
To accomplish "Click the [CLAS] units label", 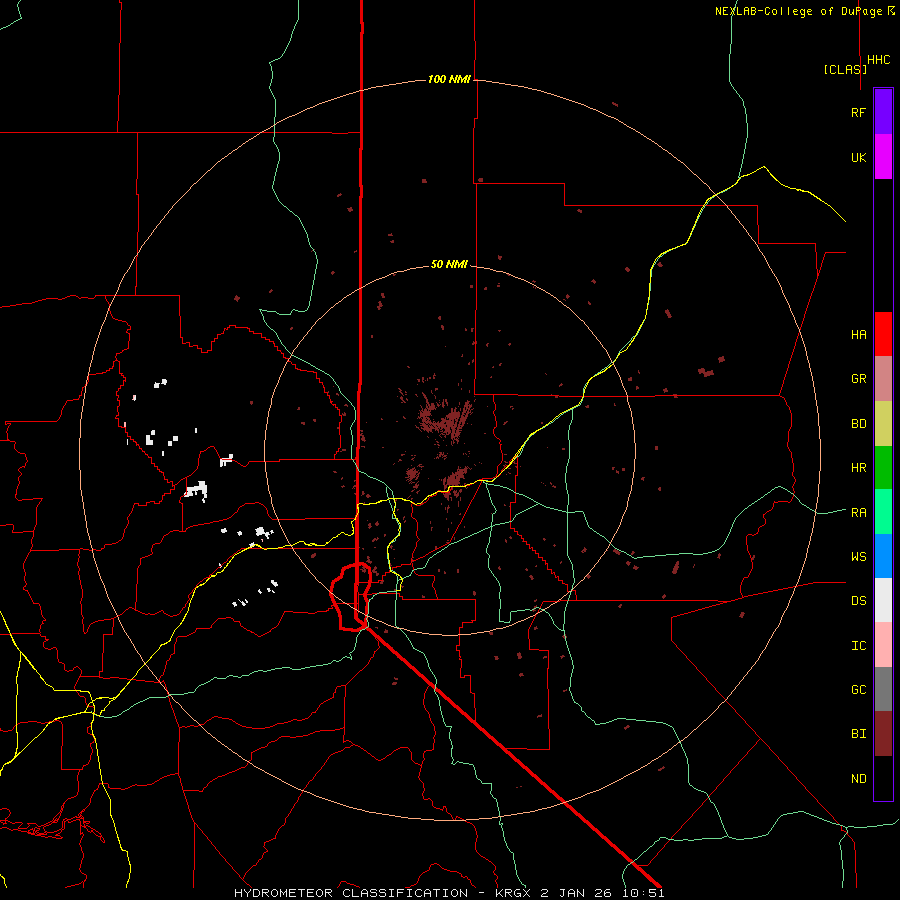I will pos(845,69).
